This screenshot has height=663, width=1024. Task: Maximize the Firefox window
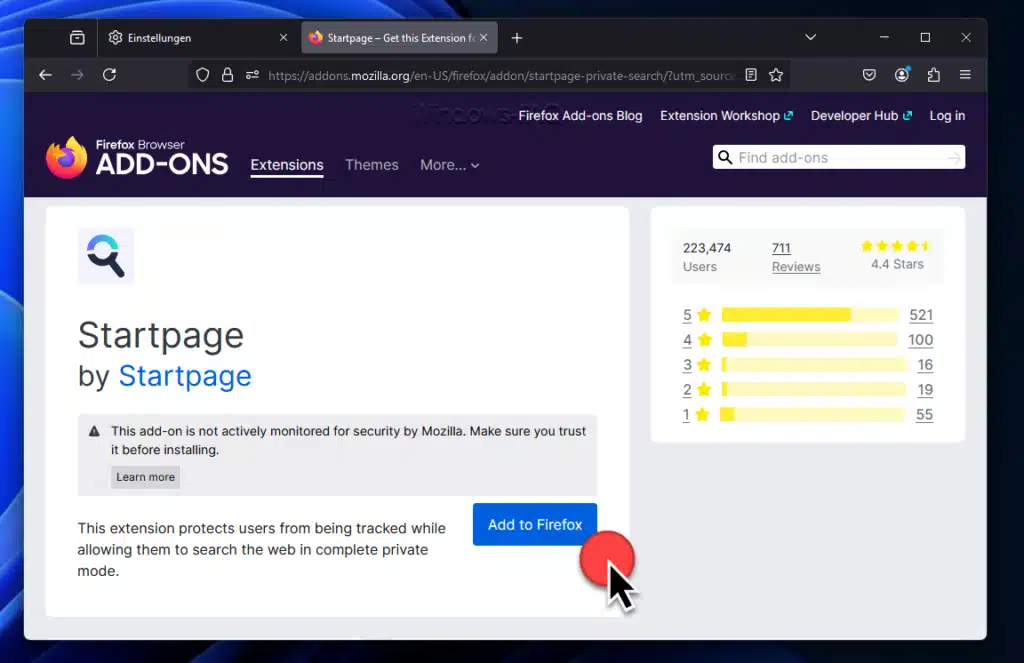(x=925, y=37)
